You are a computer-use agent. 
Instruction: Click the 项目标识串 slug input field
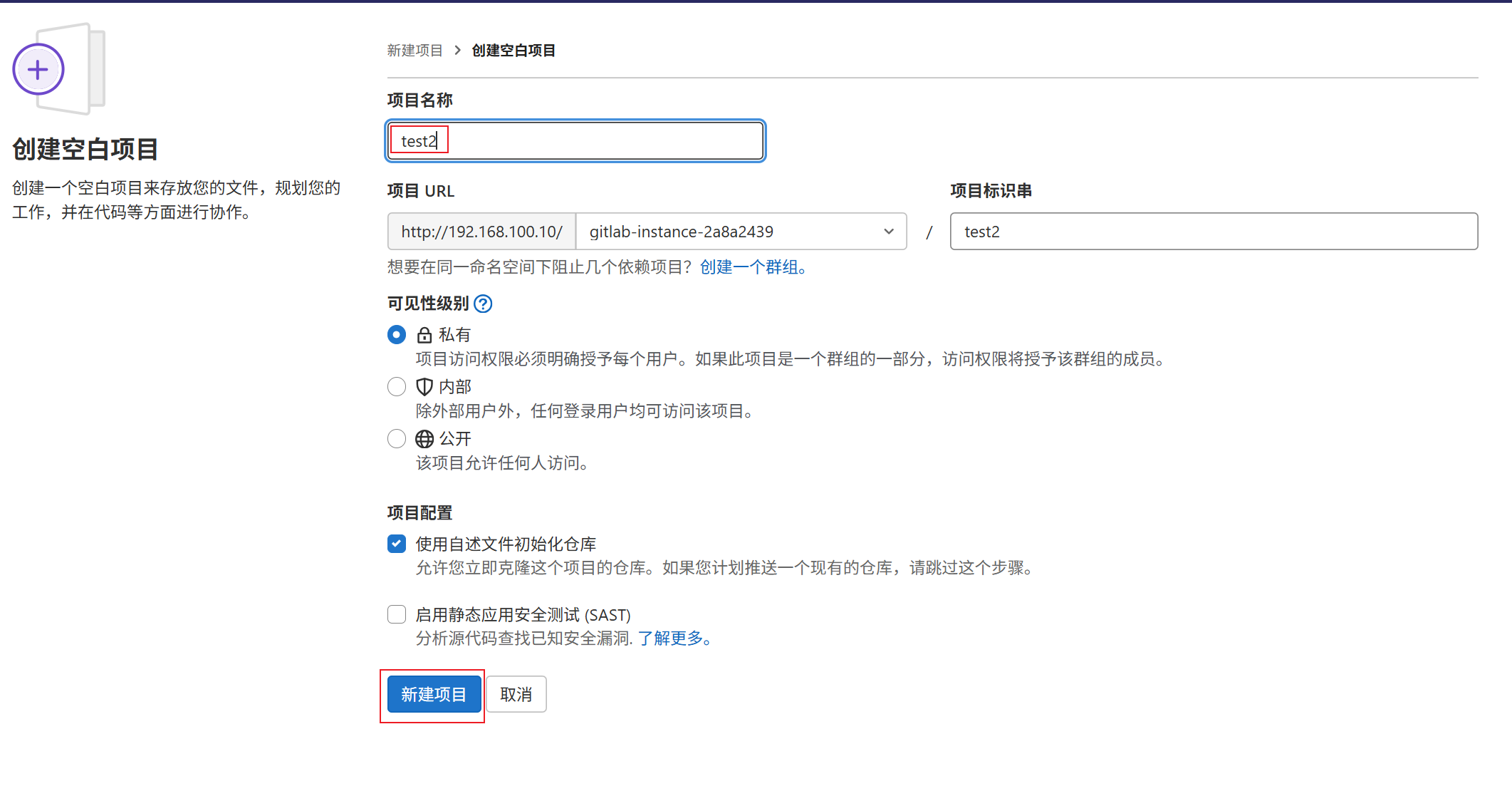pos(1213,232)
